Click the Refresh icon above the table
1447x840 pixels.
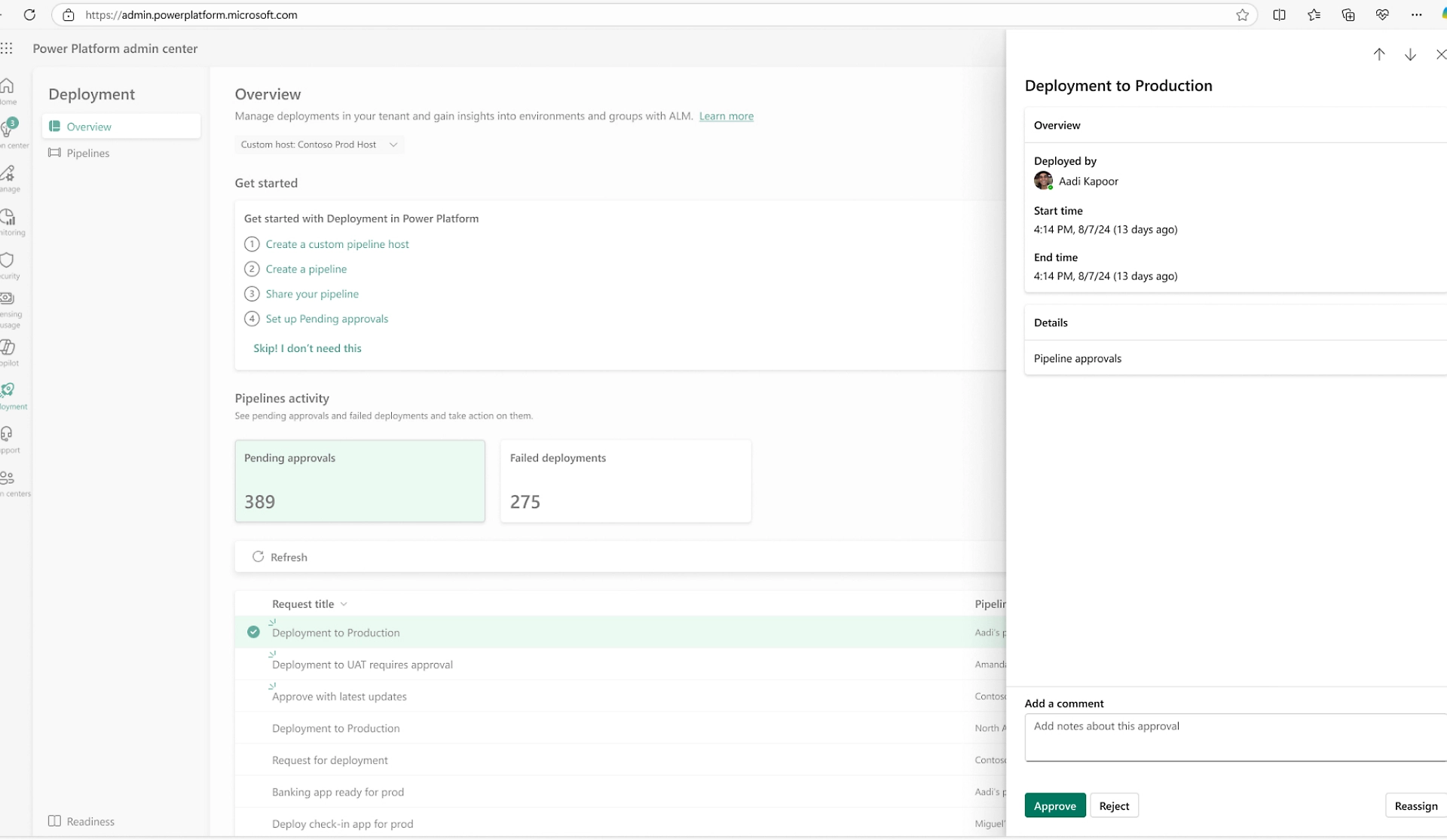click(258, 557)
